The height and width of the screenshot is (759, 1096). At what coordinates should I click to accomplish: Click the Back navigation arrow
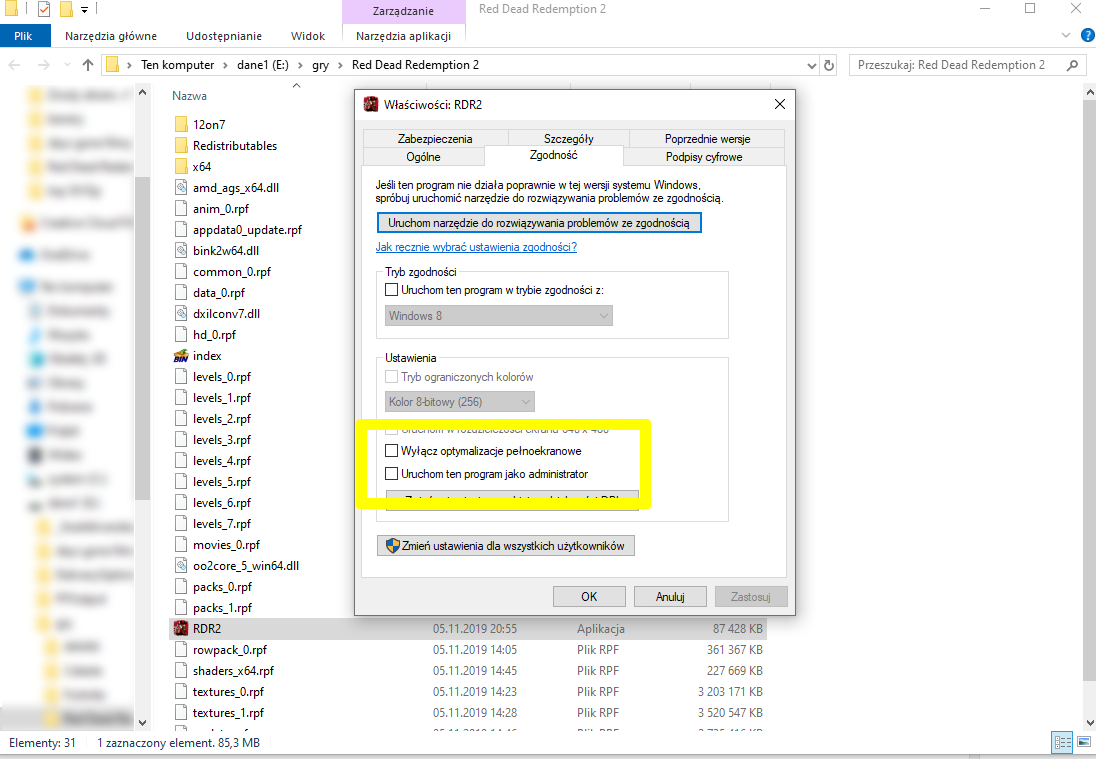coord(15,65)
